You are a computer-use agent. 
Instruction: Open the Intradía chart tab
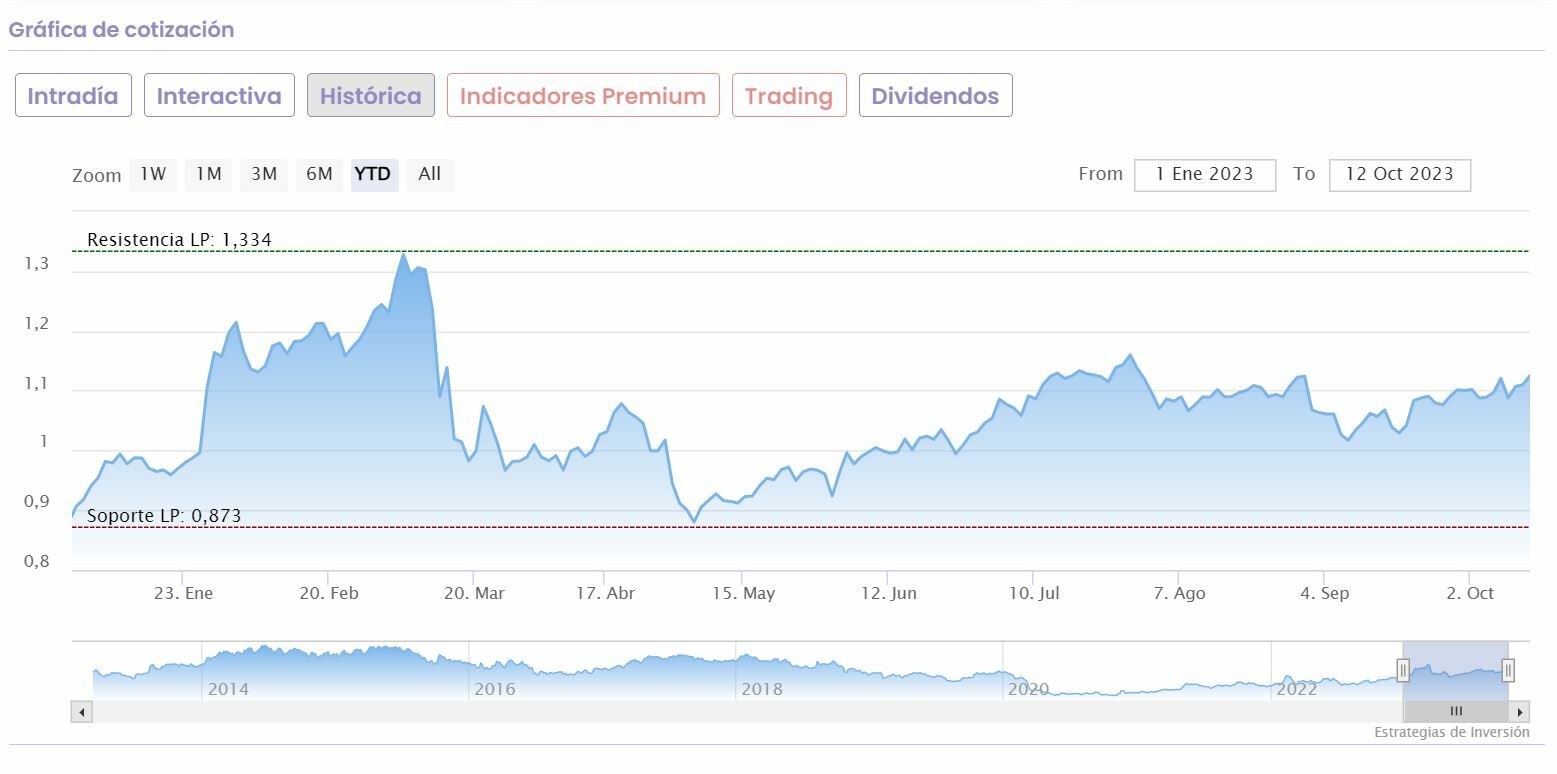[x=73, y=96]
